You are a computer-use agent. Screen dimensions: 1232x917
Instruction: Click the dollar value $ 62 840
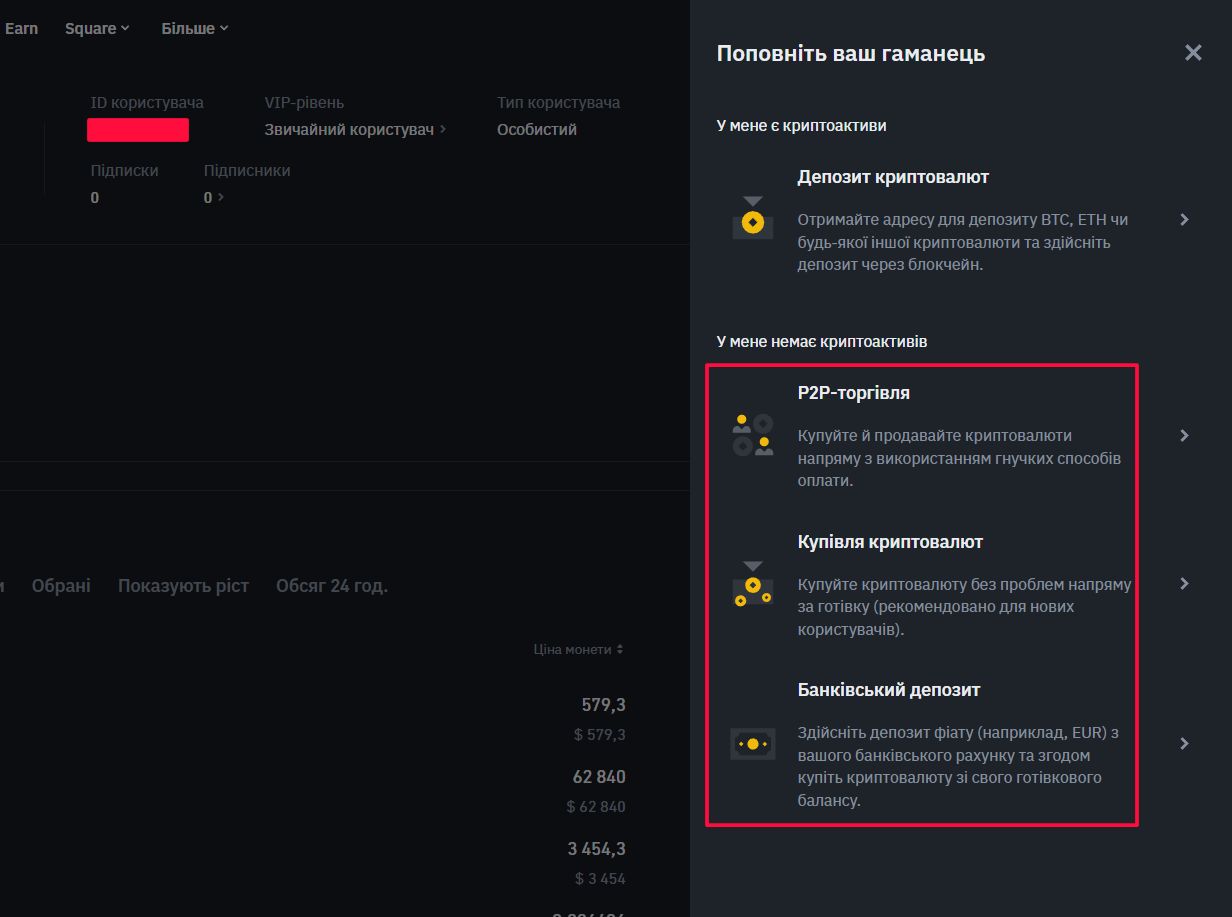596,806
